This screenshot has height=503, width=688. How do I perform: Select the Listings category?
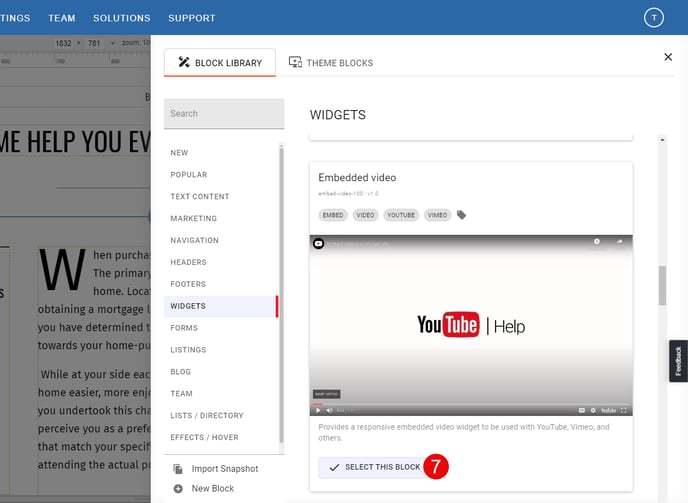pyautogui.click(x=188, y=350)
